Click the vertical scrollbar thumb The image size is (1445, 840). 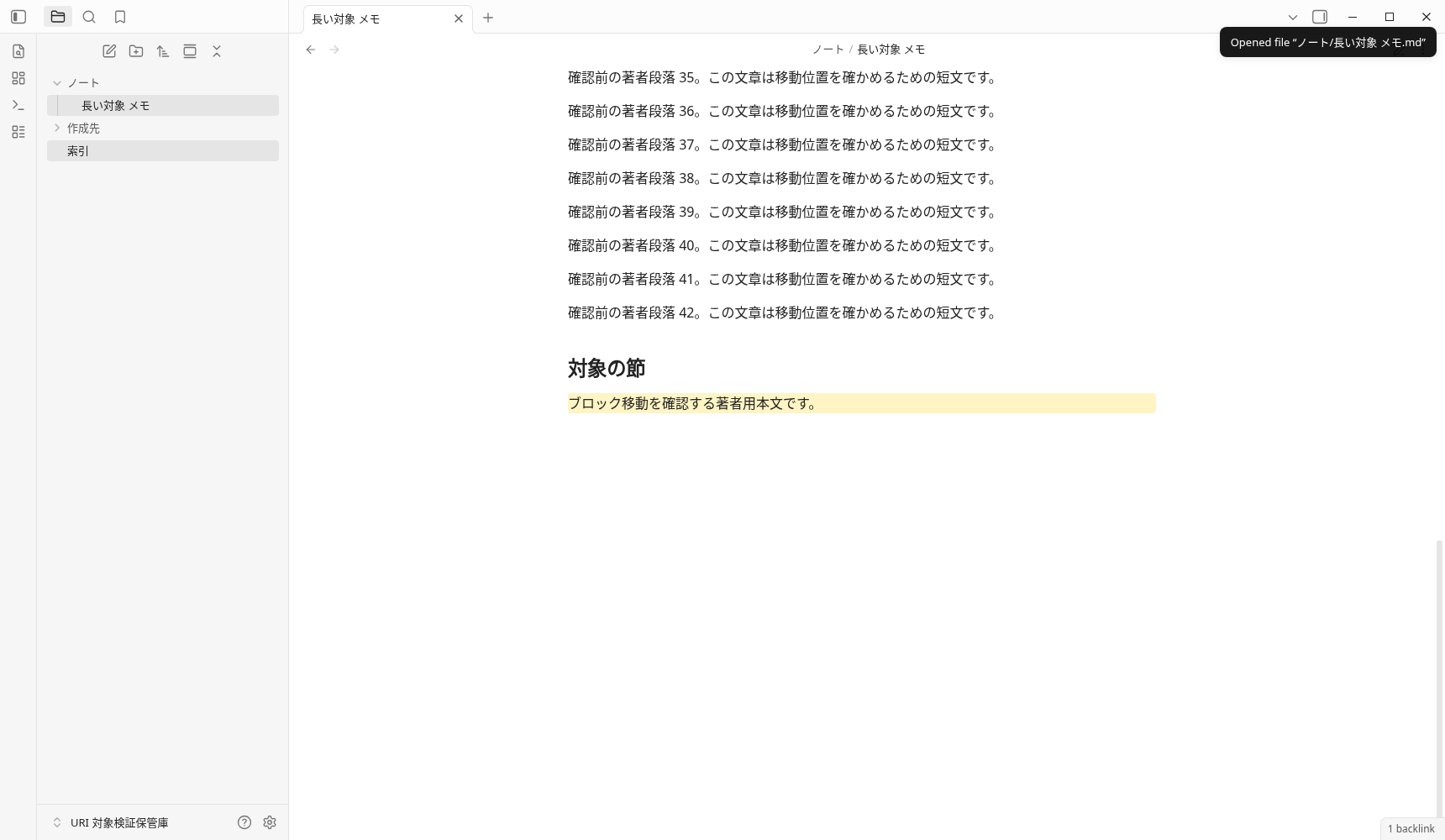click(1439, 680)
